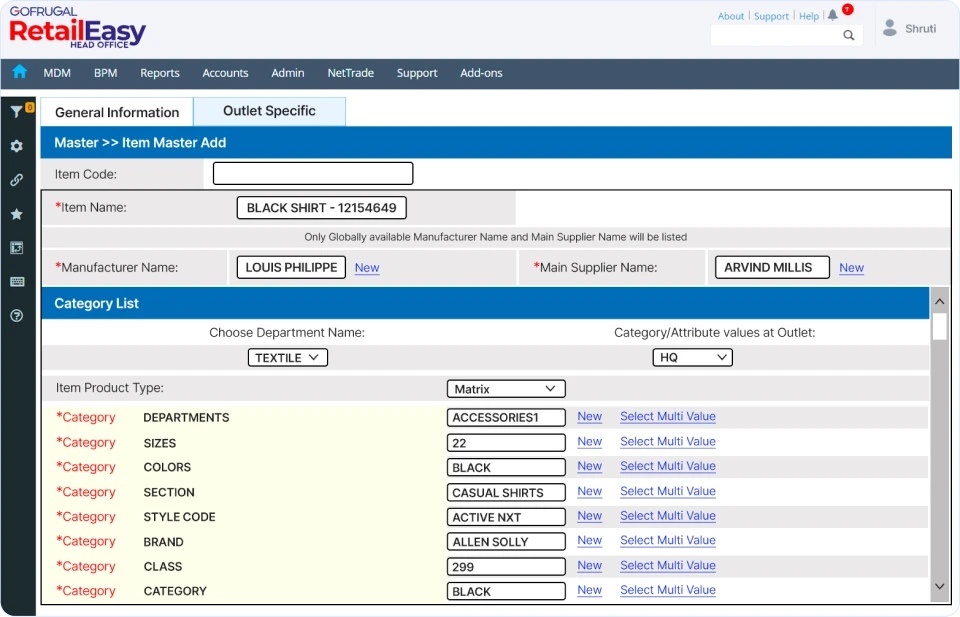Go to home via the orange home icon
The height and width of the screenshot is (617, 960).
18,72
